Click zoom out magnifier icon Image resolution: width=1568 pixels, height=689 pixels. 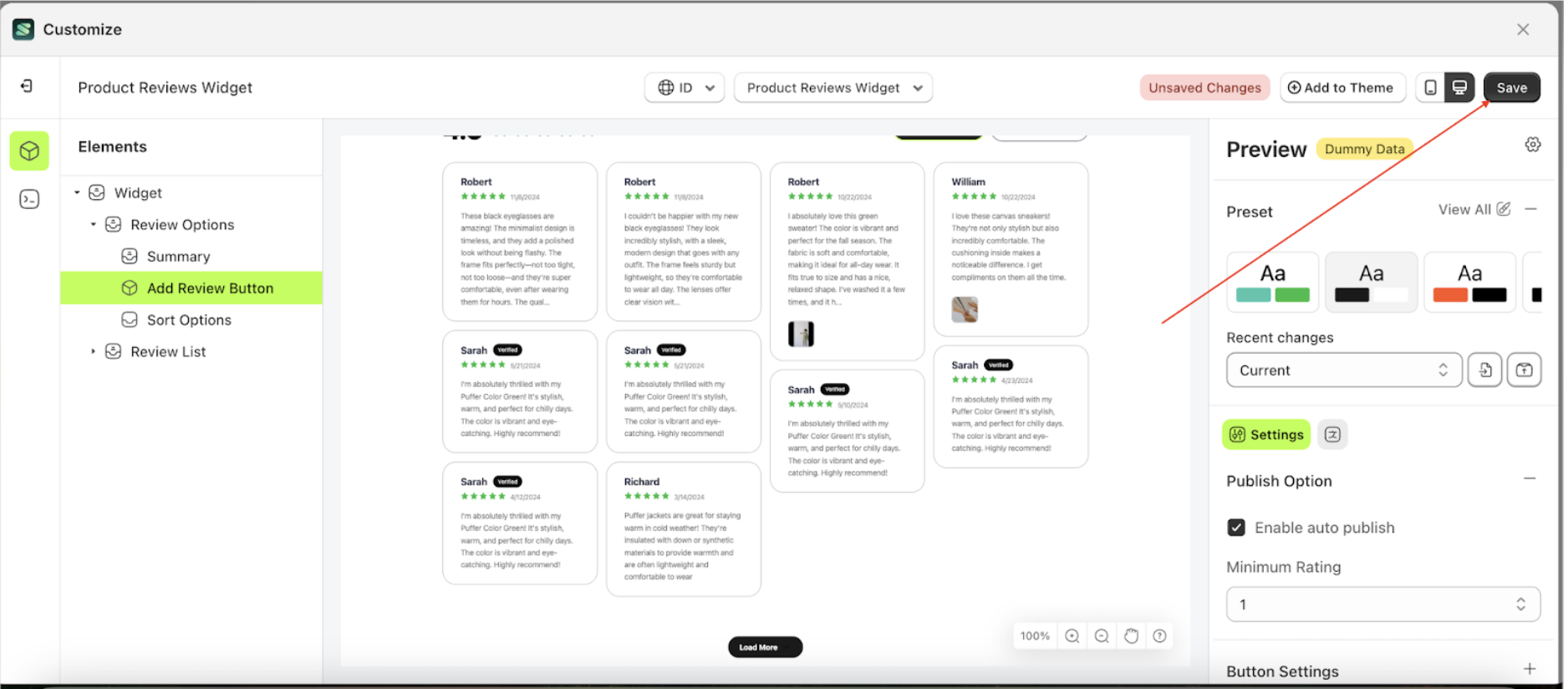click(1102, 635)
